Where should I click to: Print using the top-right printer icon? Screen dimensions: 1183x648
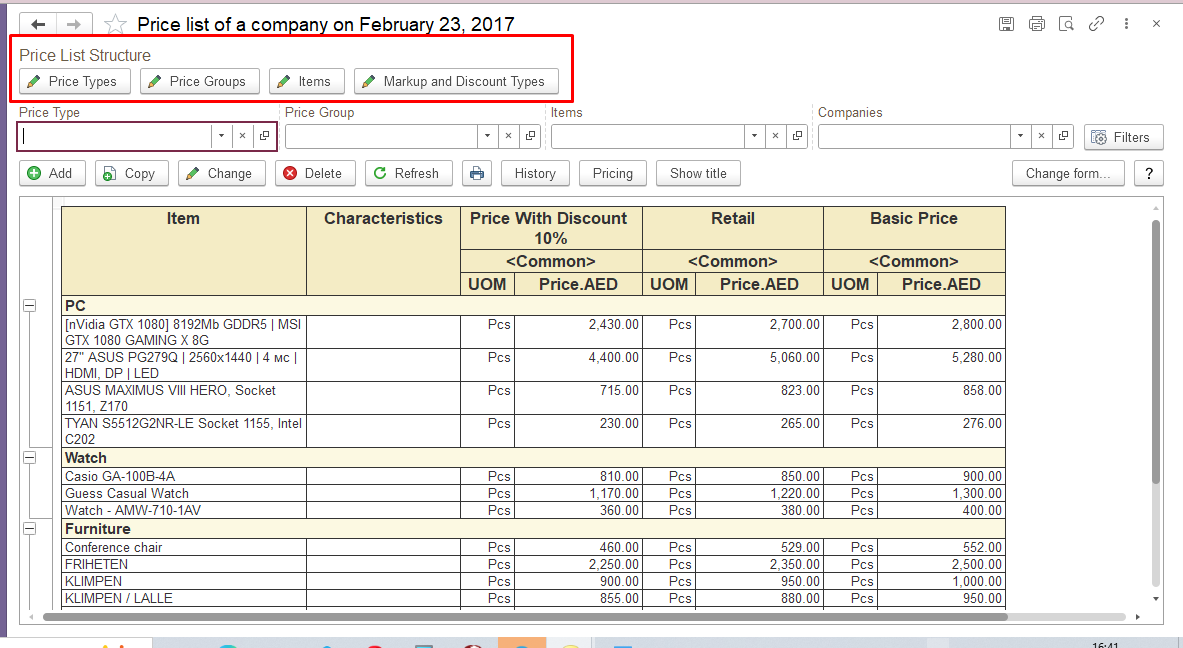point(1037,24)
